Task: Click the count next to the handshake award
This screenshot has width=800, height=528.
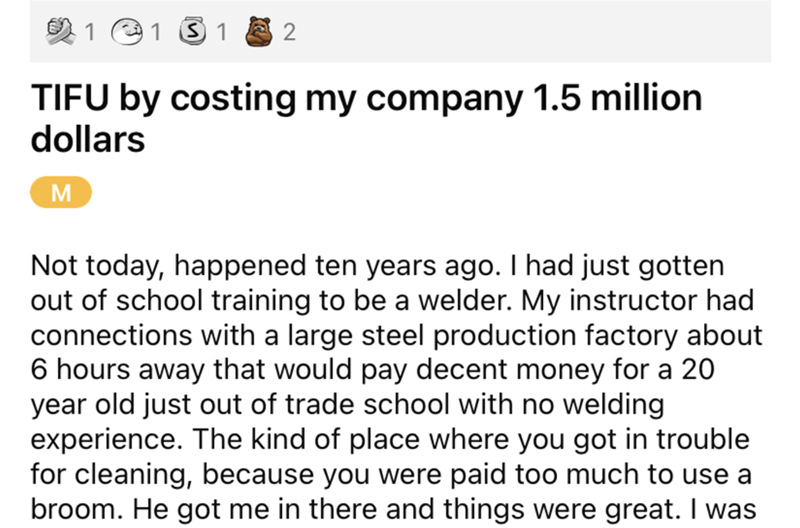Action: 90,33
